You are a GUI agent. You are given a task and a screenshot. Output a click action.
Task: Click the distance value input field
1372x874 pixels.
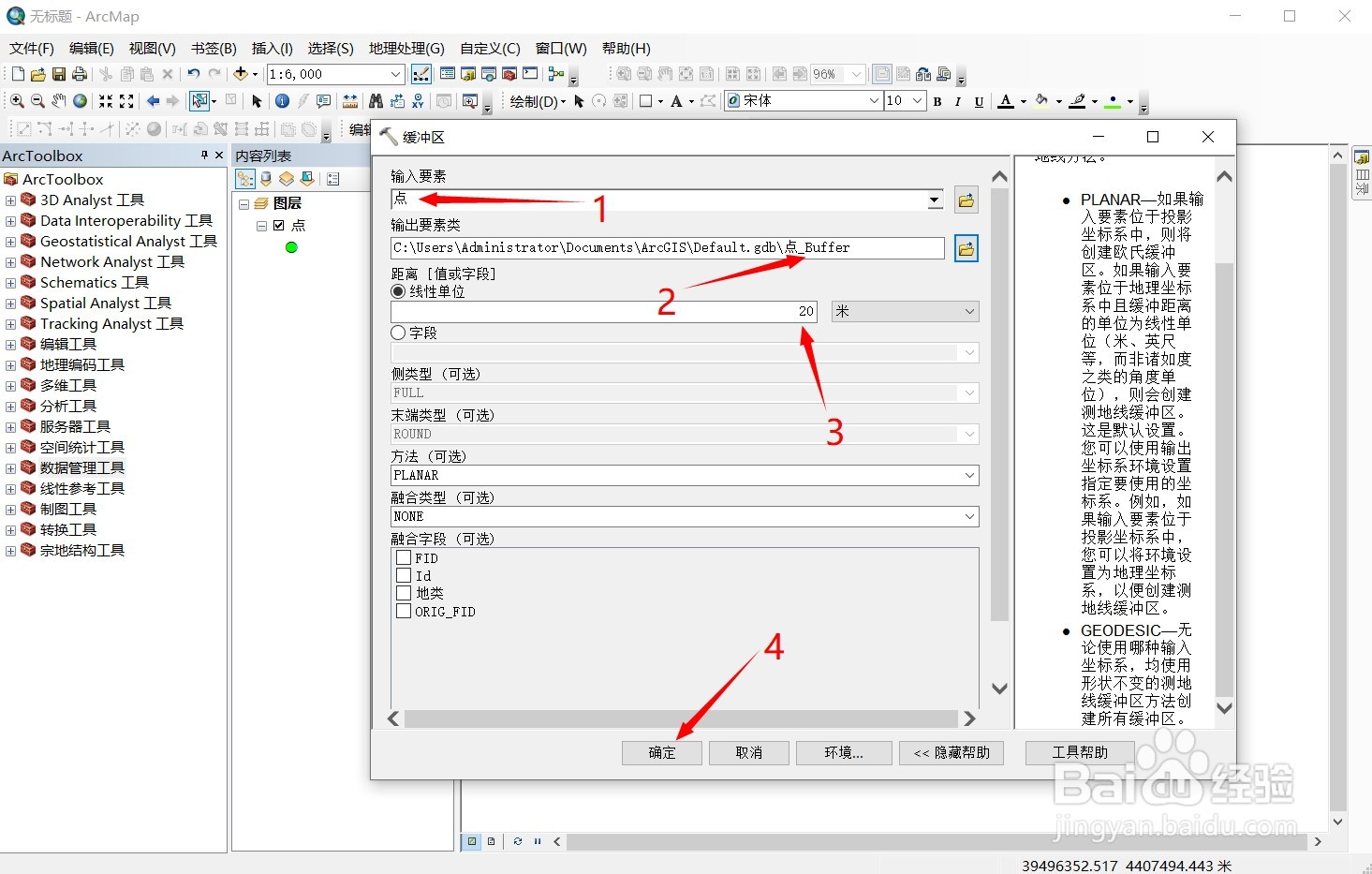(604, 311)
